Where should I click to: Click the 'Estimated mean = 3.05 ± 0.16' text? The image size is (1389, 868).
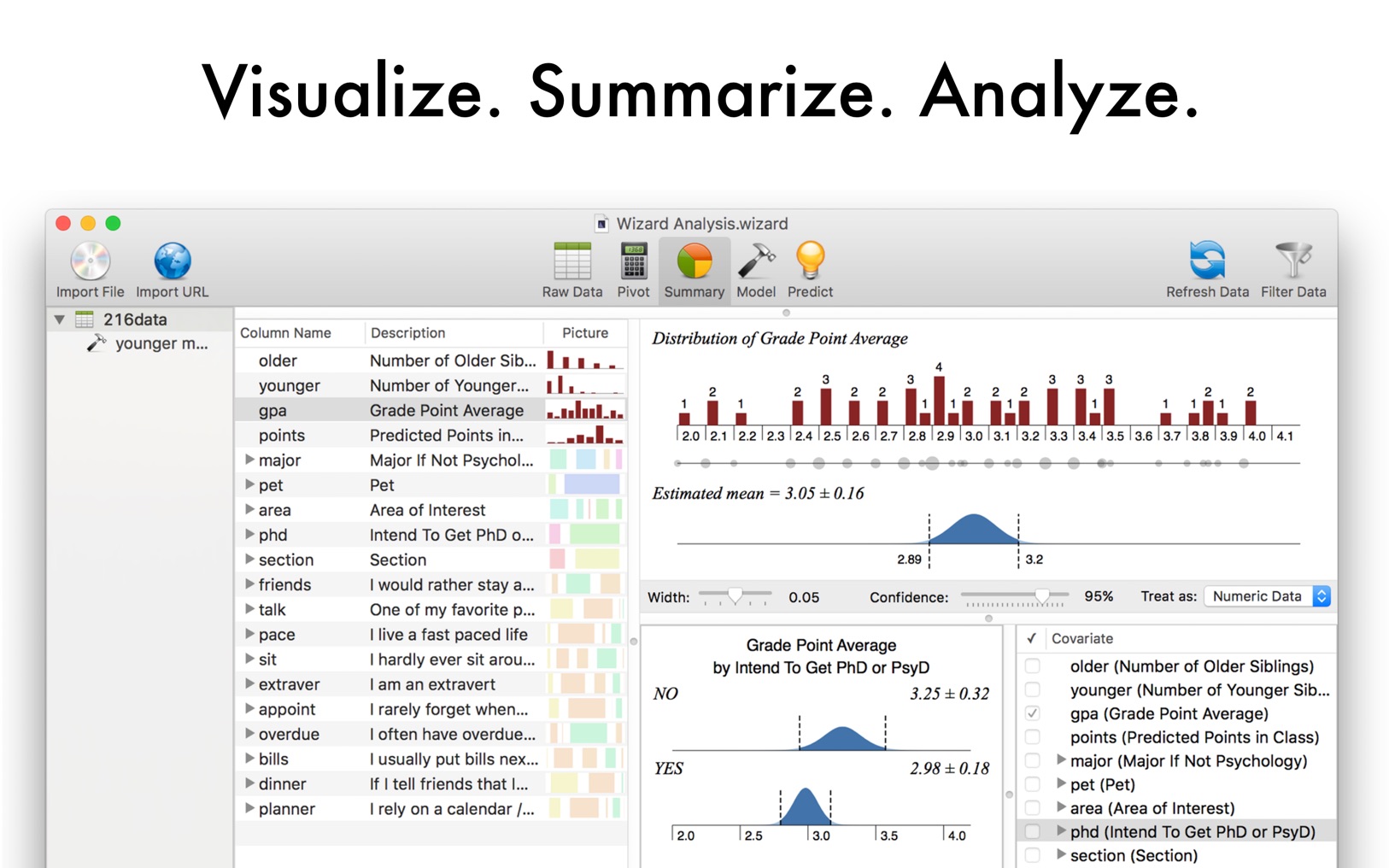pos(758,493)
